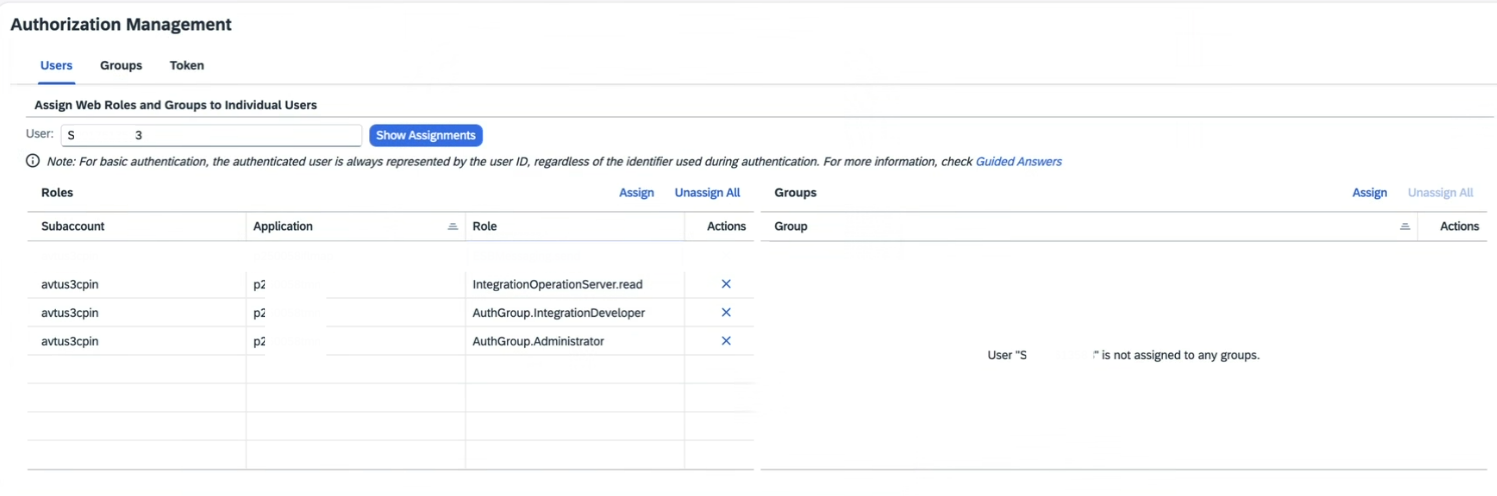Click Unassign All in the Groups panel

point(1440,193)
